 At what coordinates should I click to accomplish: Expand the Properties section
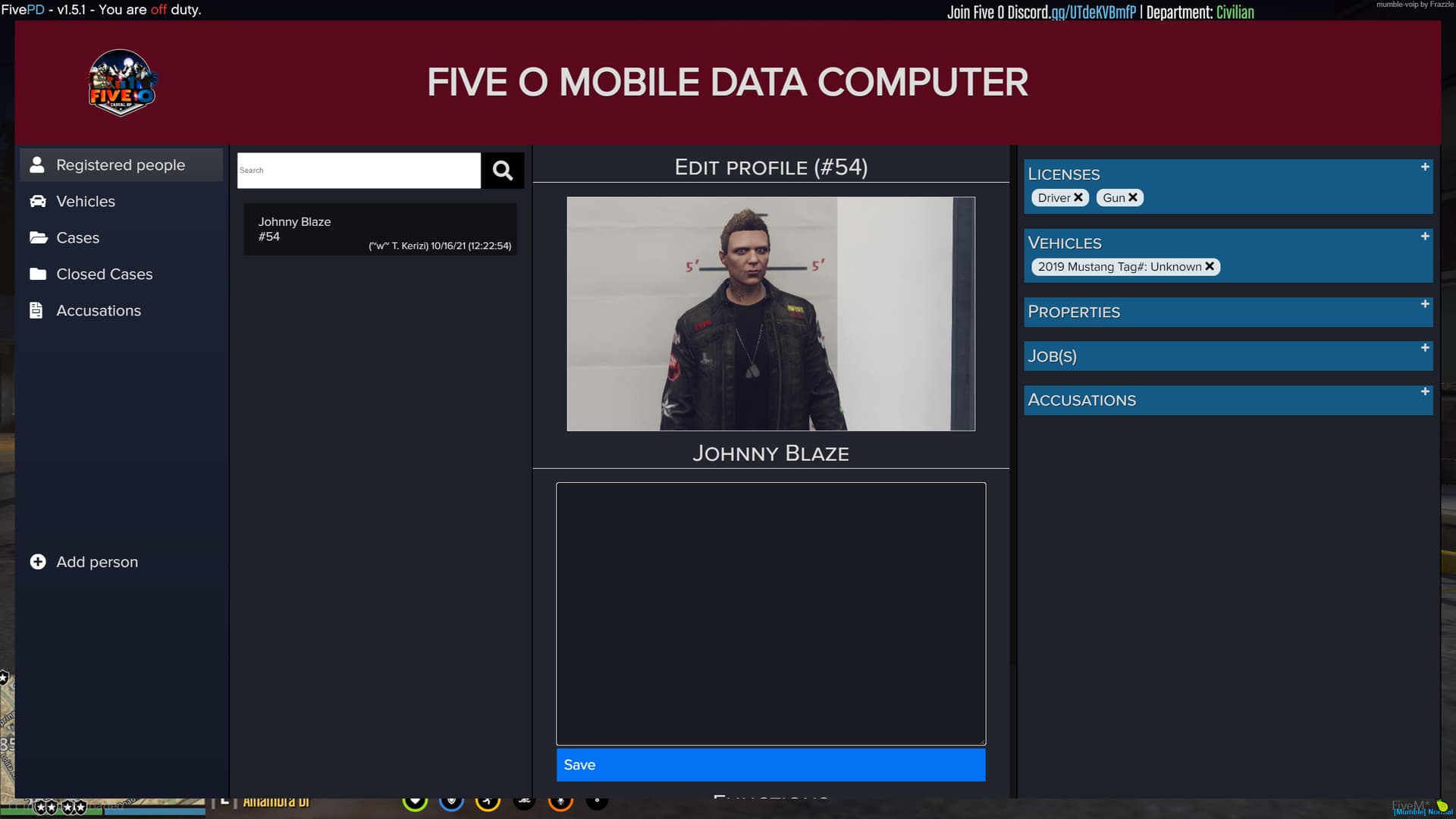point(1425,303)
